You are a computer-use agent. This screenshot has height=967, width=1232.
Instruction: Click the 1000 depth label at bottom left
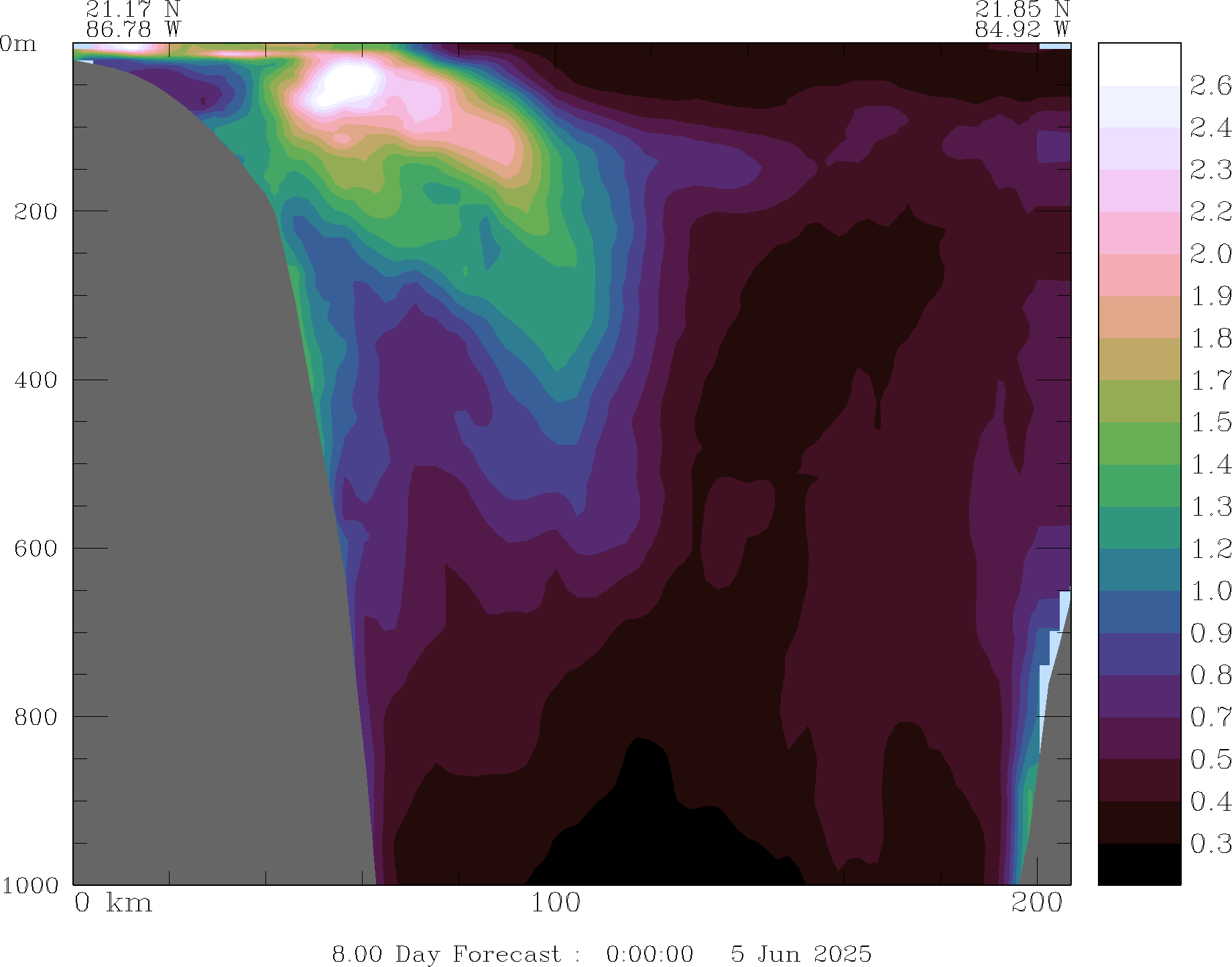(x=30, y=885)
